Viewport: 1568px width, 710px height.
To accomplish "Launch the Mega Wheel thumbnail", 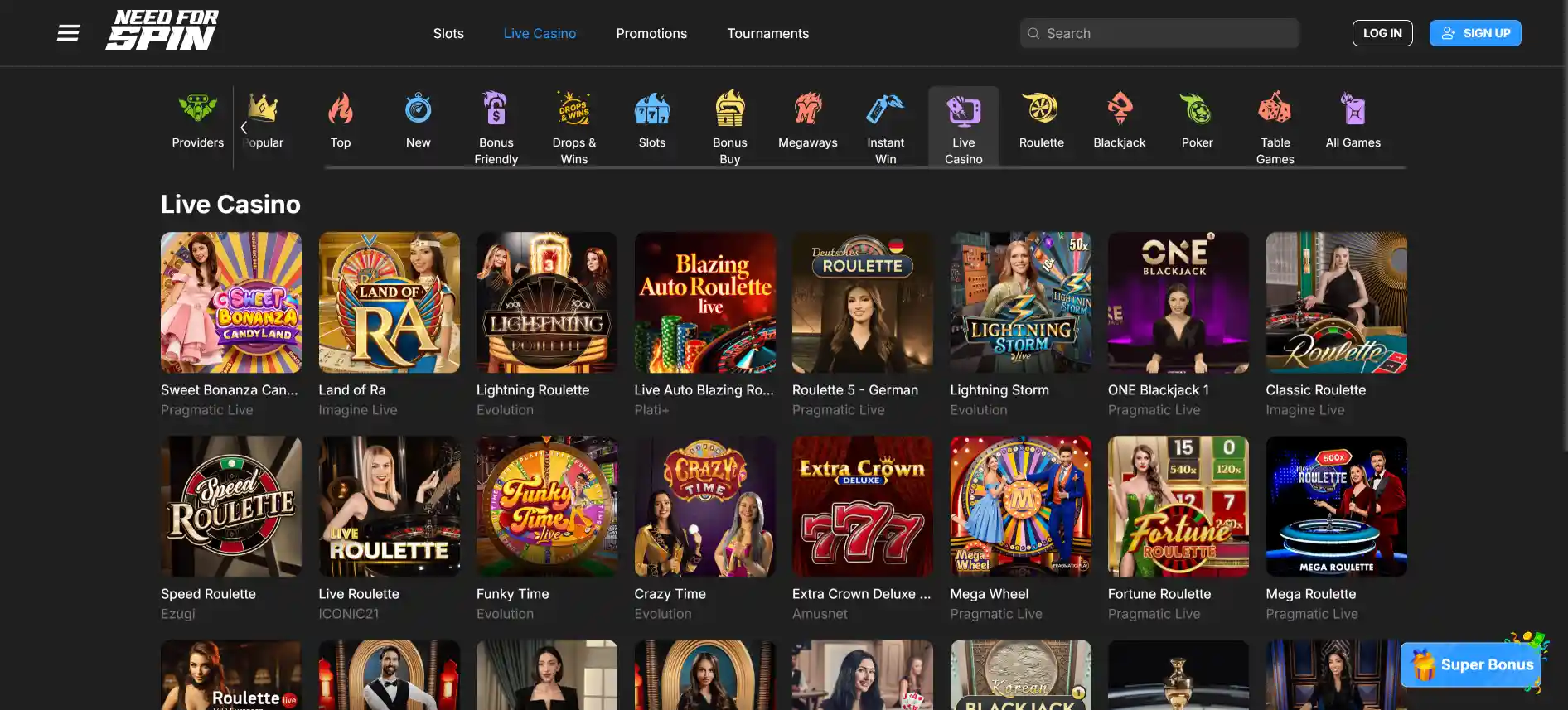I will [1021, 506].
